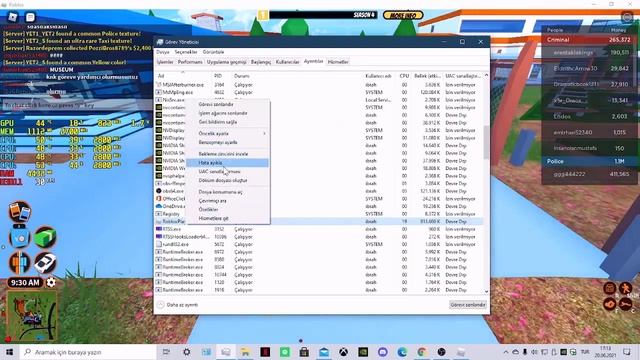Viewport: 640px width, 360px height.
Task: Select the RTSS.exe process row
Action: (319, 229)
